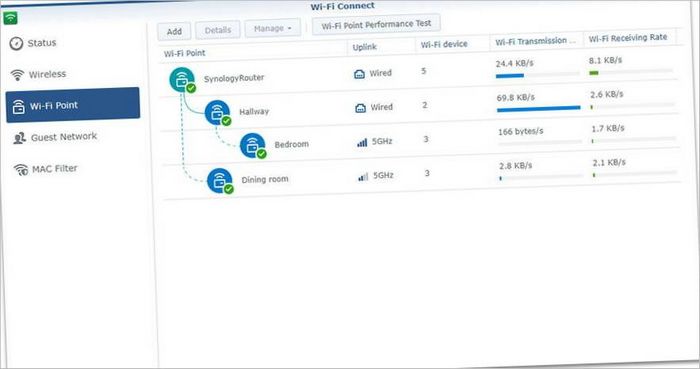This screenshot has width=700, height=369.
Task: Sort by the Wi-Fi device column header
Action: [444, 44]
